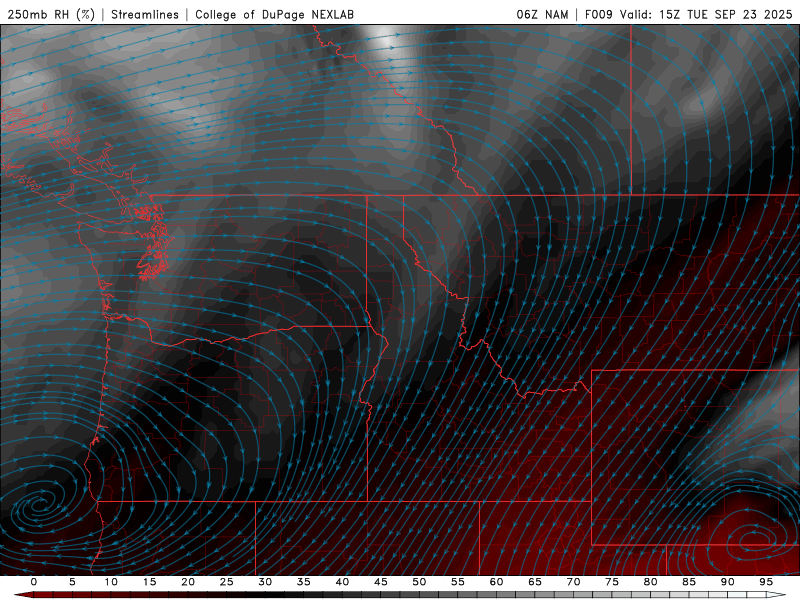Click the white high-end arrow of colorbar
800x600 pixels.
coord(776,595)
